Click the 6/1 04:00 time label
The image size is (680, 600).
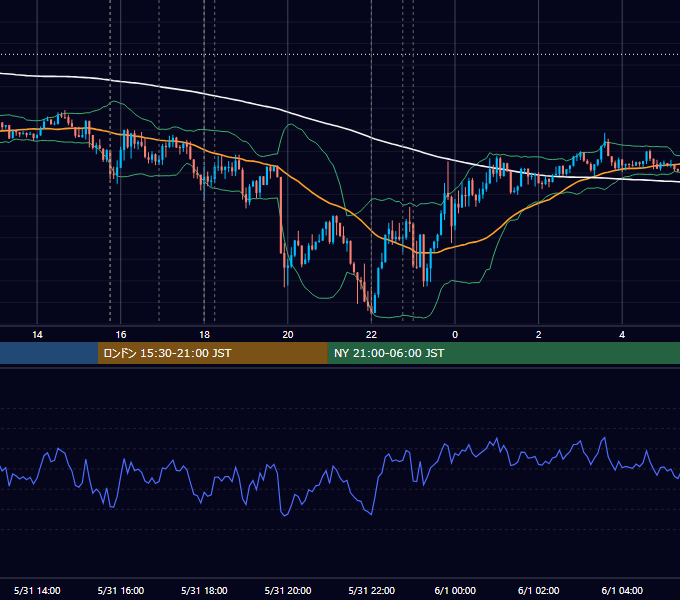coord(622,590)
